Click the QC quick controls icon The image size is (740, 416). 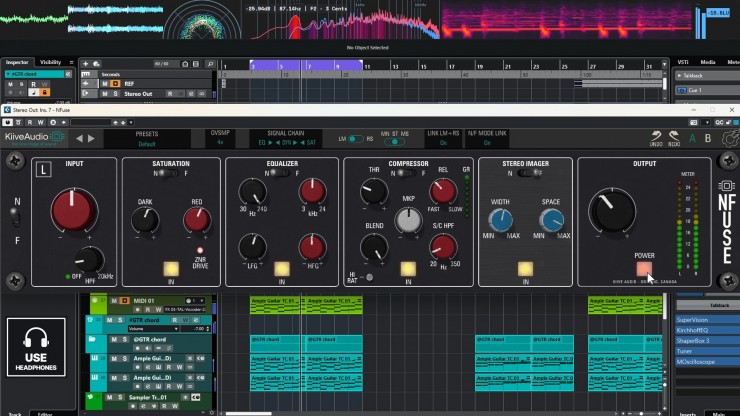[x=719, y=122]
